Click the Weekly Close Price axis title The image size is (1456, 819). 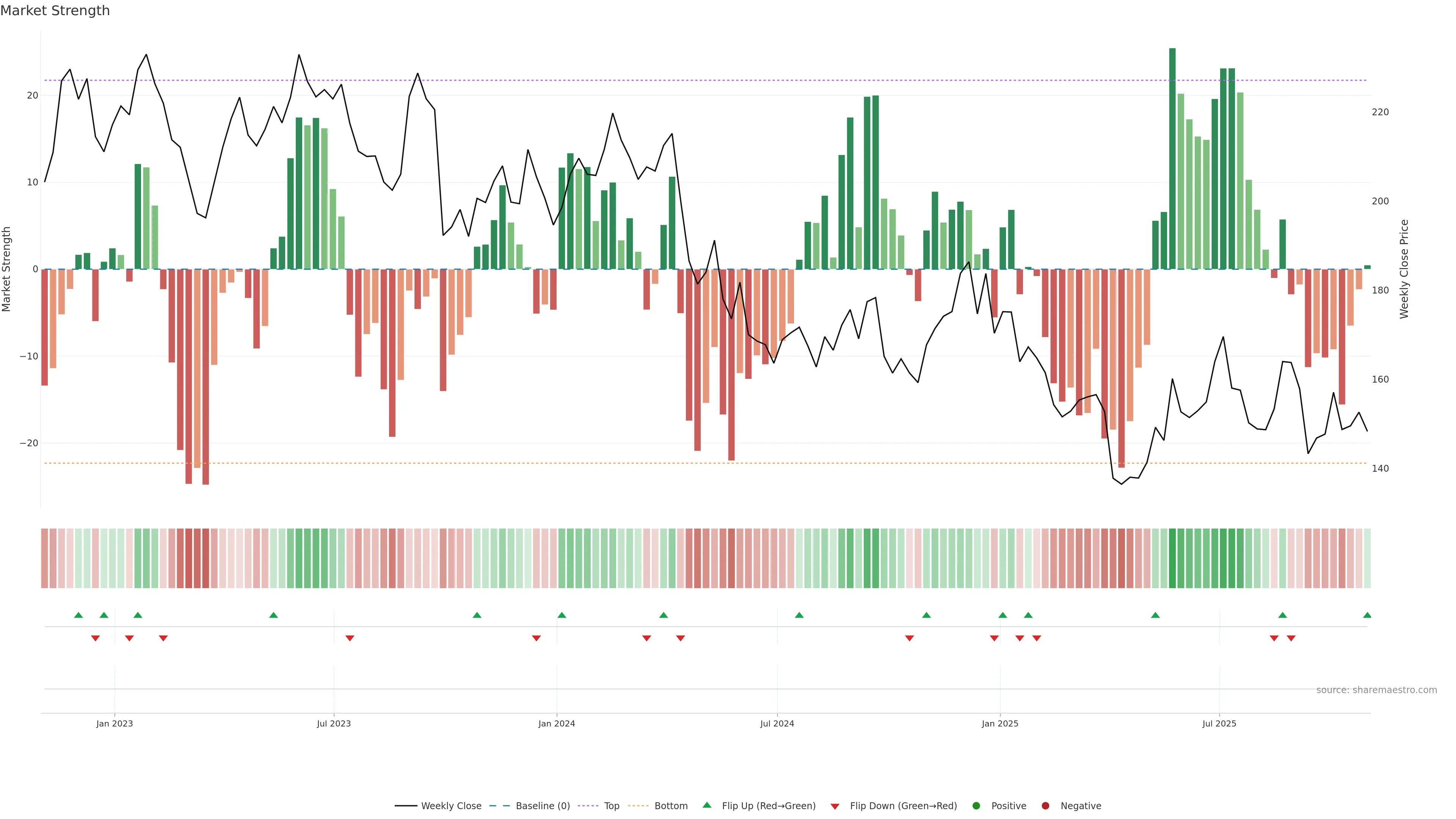pos(1404,269)
